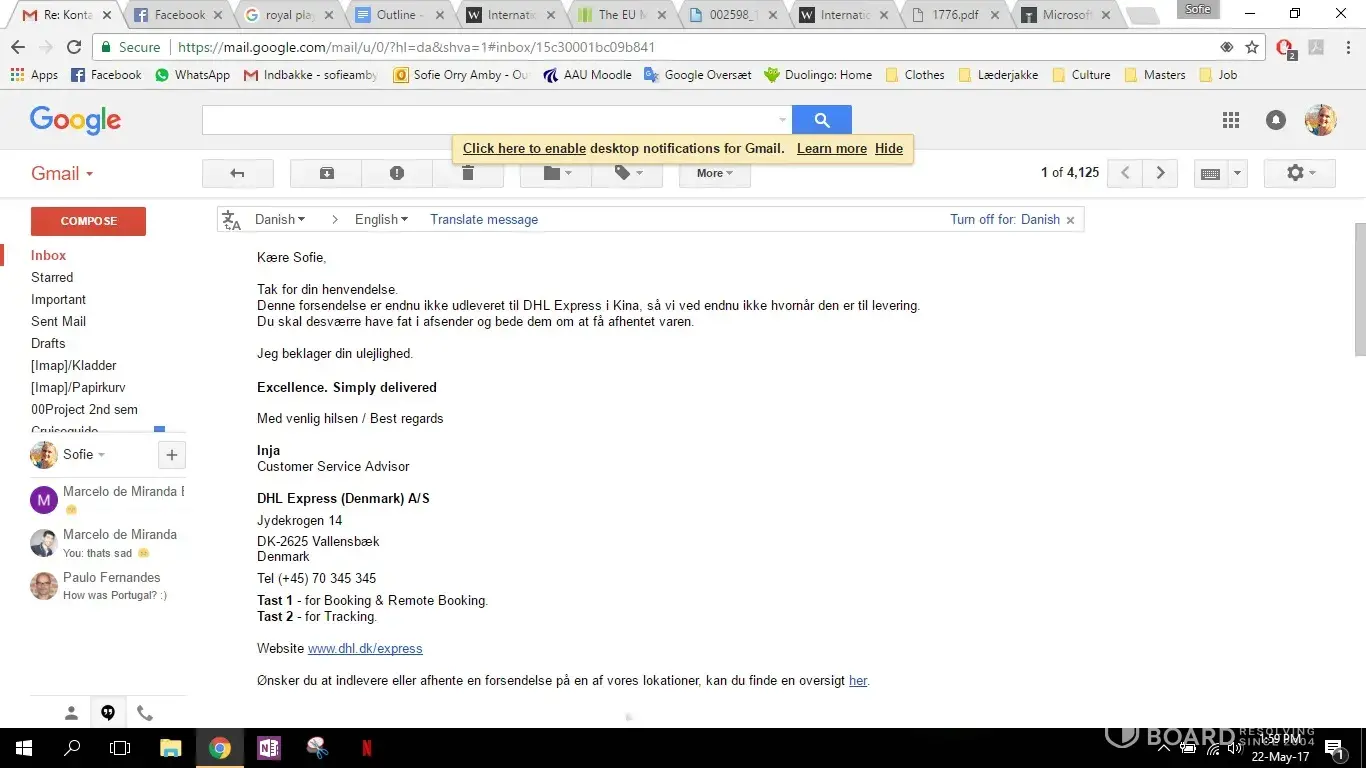Close the Danish translation bar

(1070, 220)
